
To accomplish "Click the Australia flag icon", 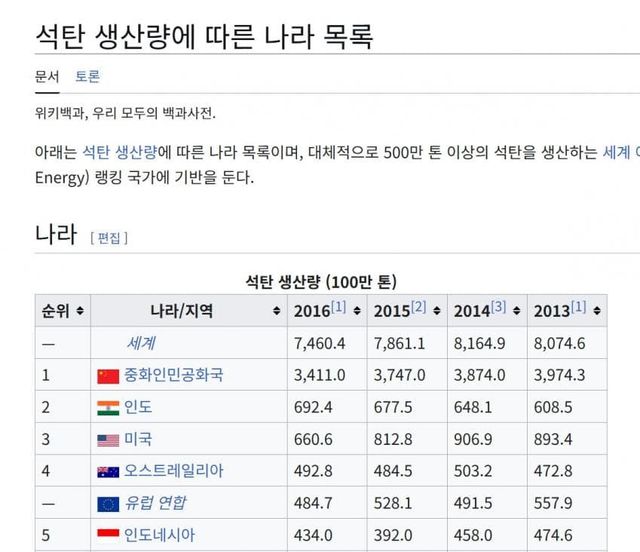I will click(108, 472).
